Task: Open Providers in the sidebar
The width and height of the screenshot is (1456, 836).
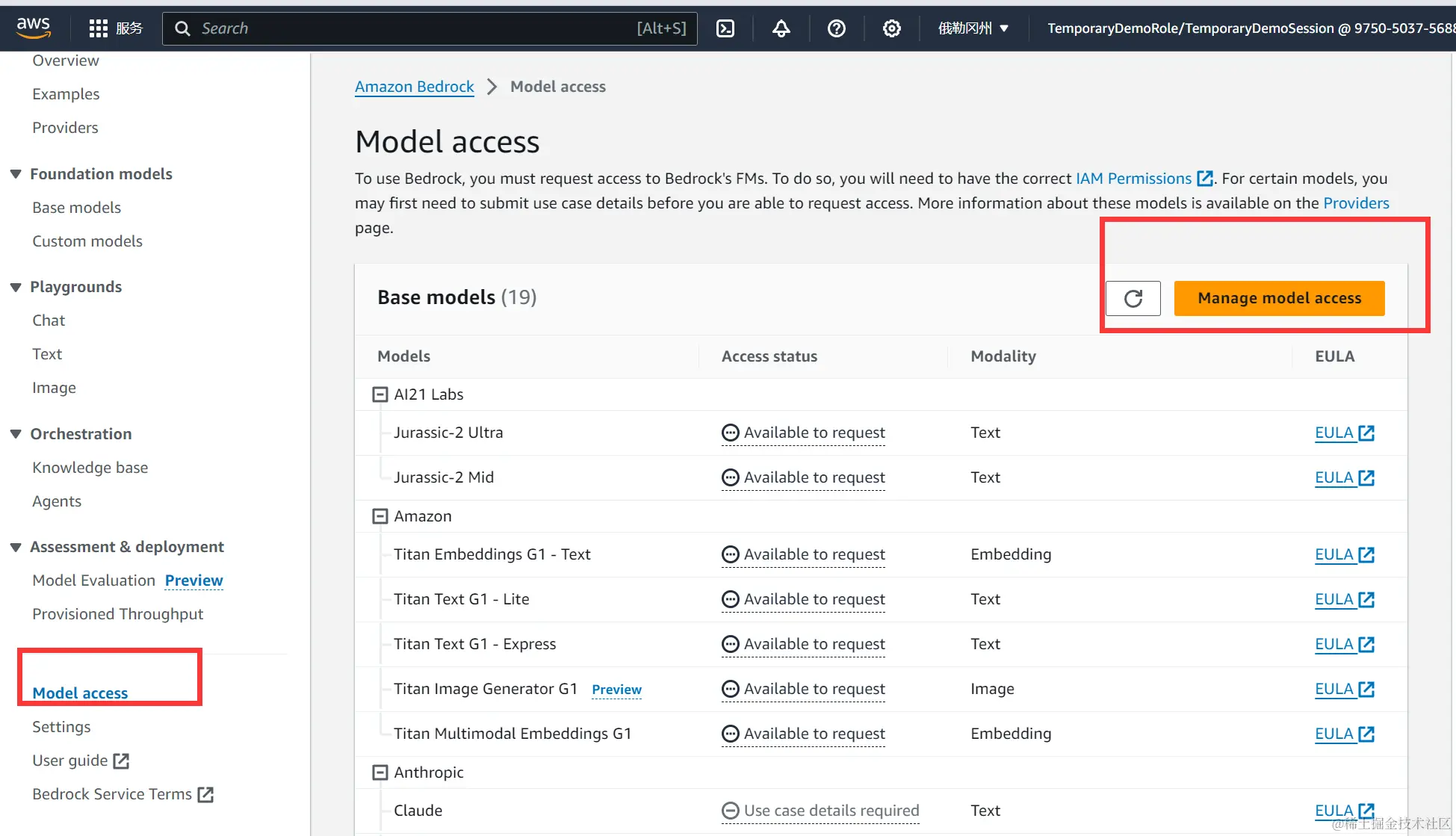Action: (x=65, y=128)
